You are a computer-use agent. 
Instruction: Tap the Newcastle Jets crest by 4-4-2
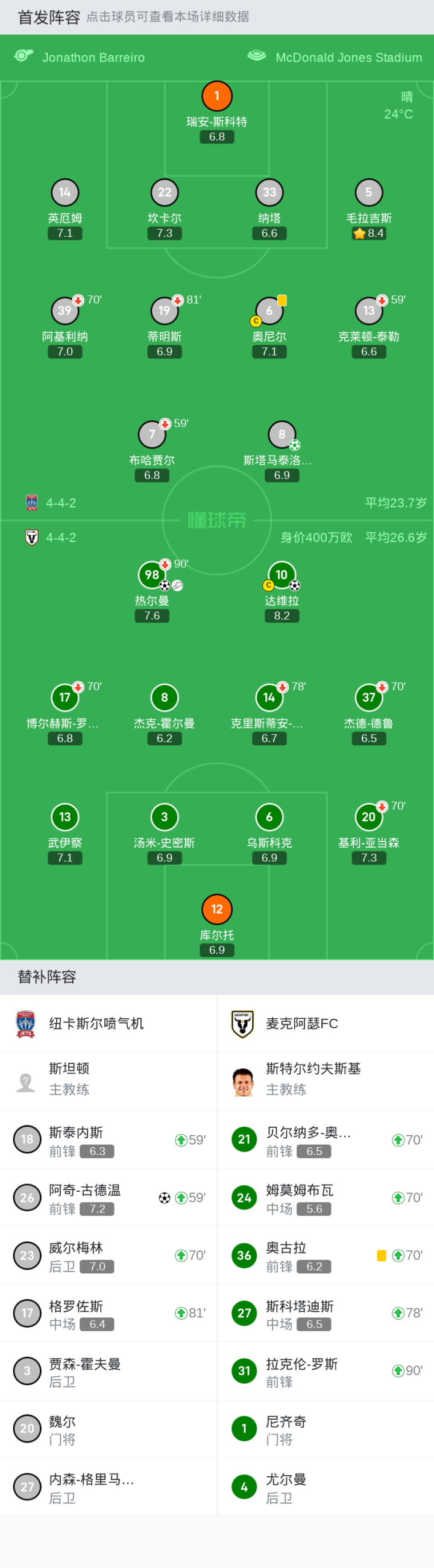[32, 503]
